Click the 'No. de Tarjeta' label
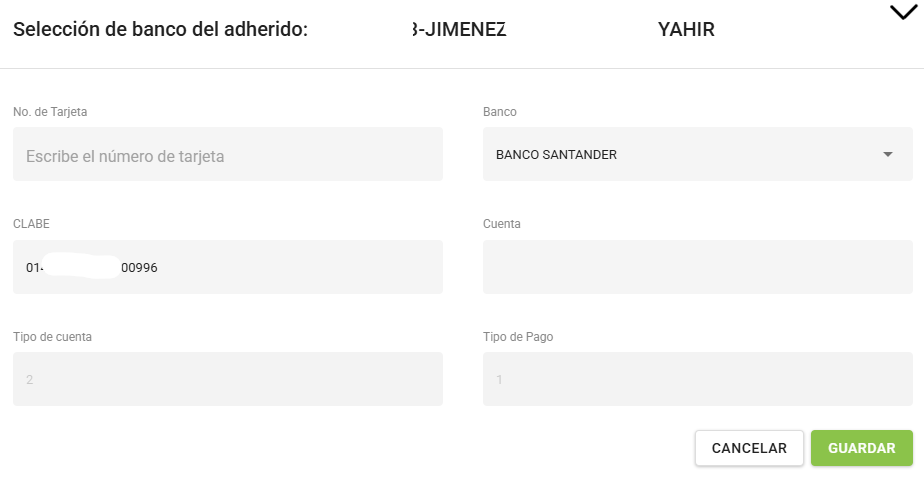924x502 pixels. pos(50,112)
